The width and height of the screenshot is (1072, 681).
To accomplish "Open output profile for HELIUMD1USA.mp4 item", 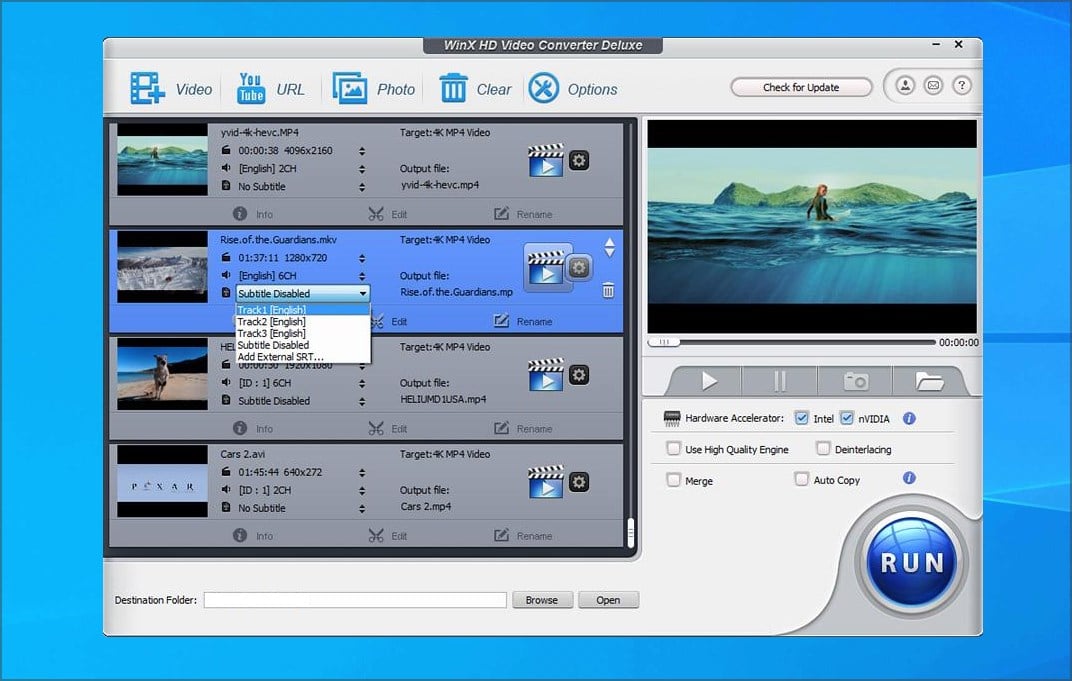I will coord(546,375).
